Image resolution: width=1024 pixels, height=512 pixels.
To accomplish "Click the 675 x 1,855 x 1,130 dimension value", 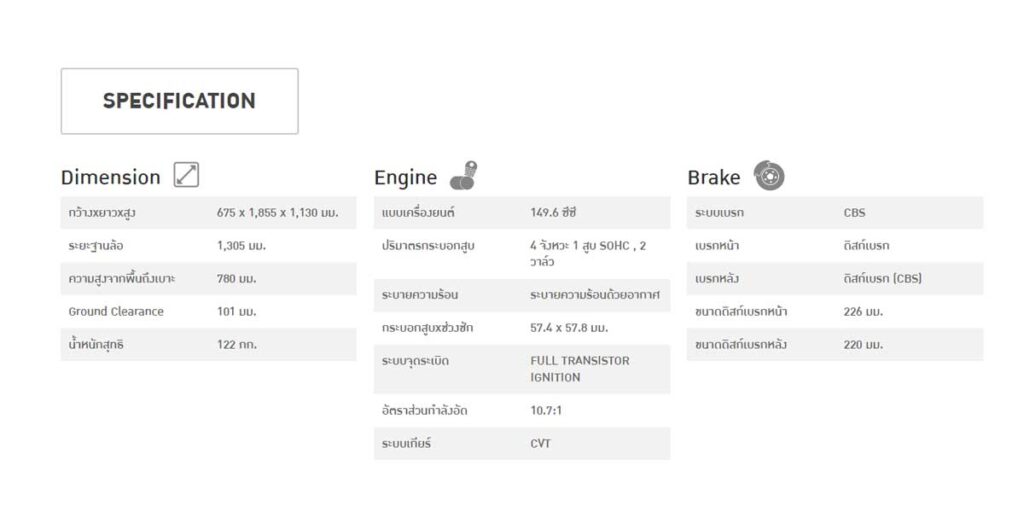I will (x=277, y=213).
